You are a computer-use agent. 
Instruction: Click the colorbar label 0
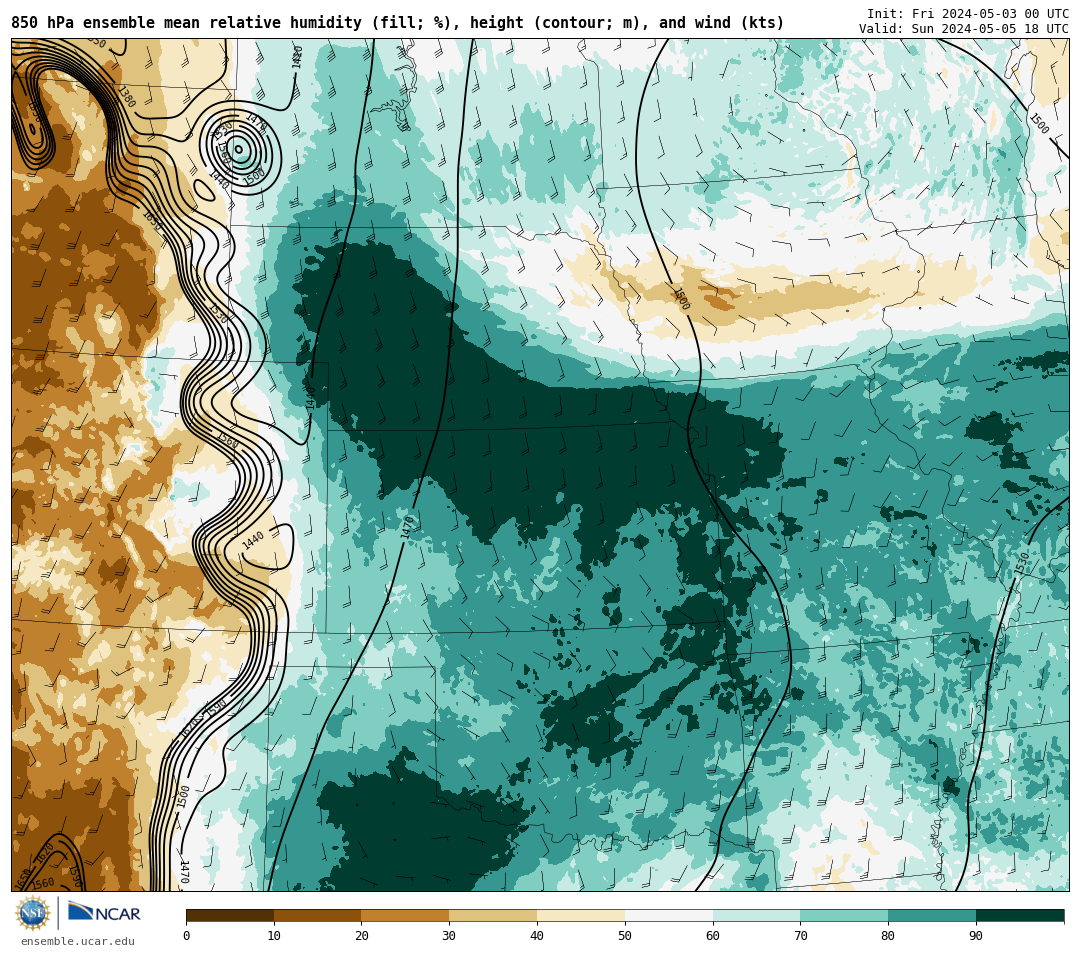(x=187, y=935)
